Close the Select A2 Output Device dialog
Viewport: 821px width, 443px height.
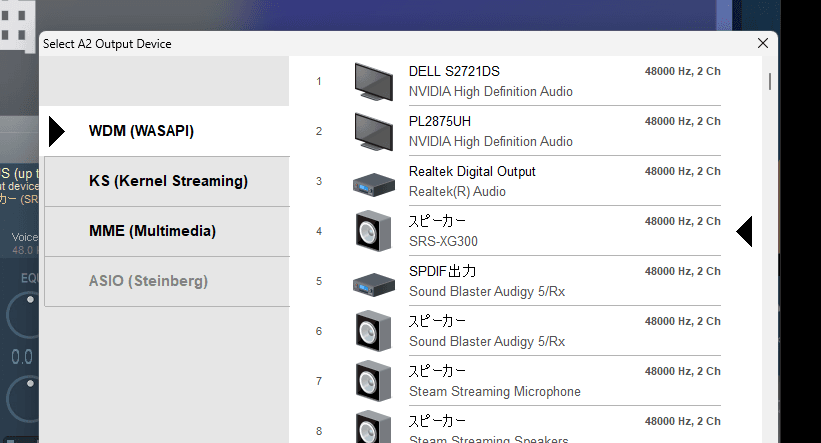pyautogui.click(x=763, y=43)
